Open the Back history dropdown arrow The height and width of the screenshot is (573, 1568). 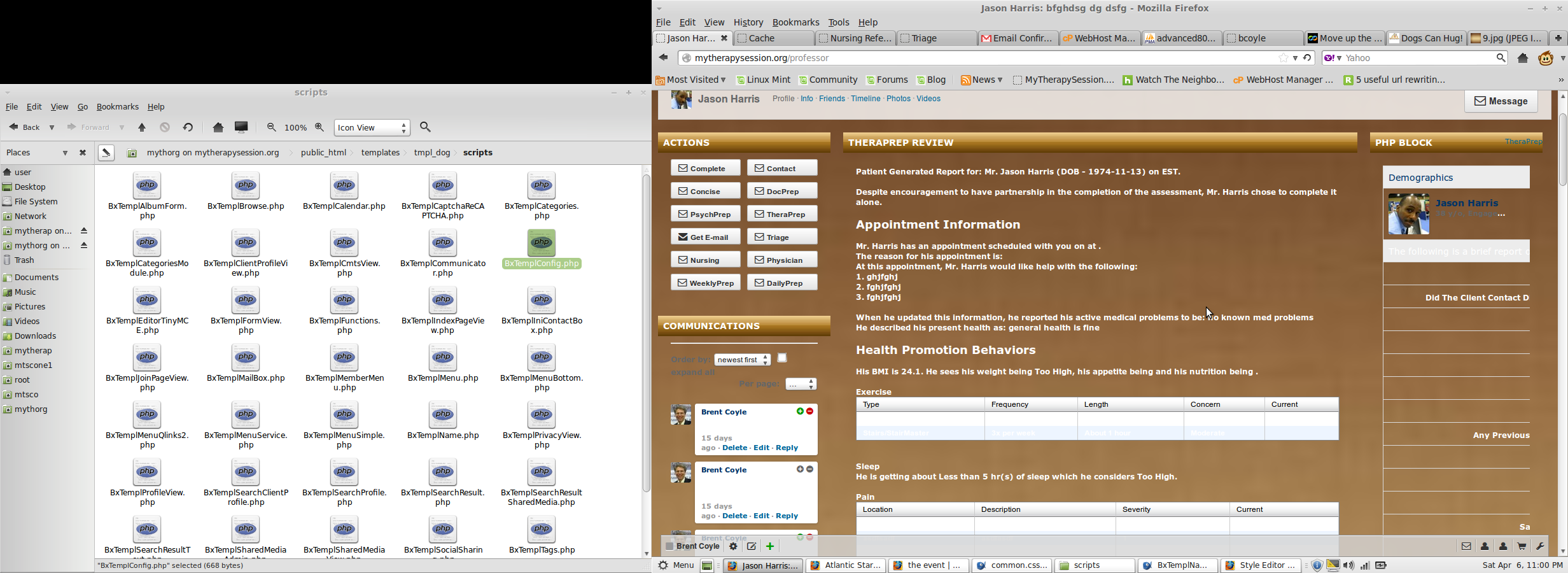52,127
